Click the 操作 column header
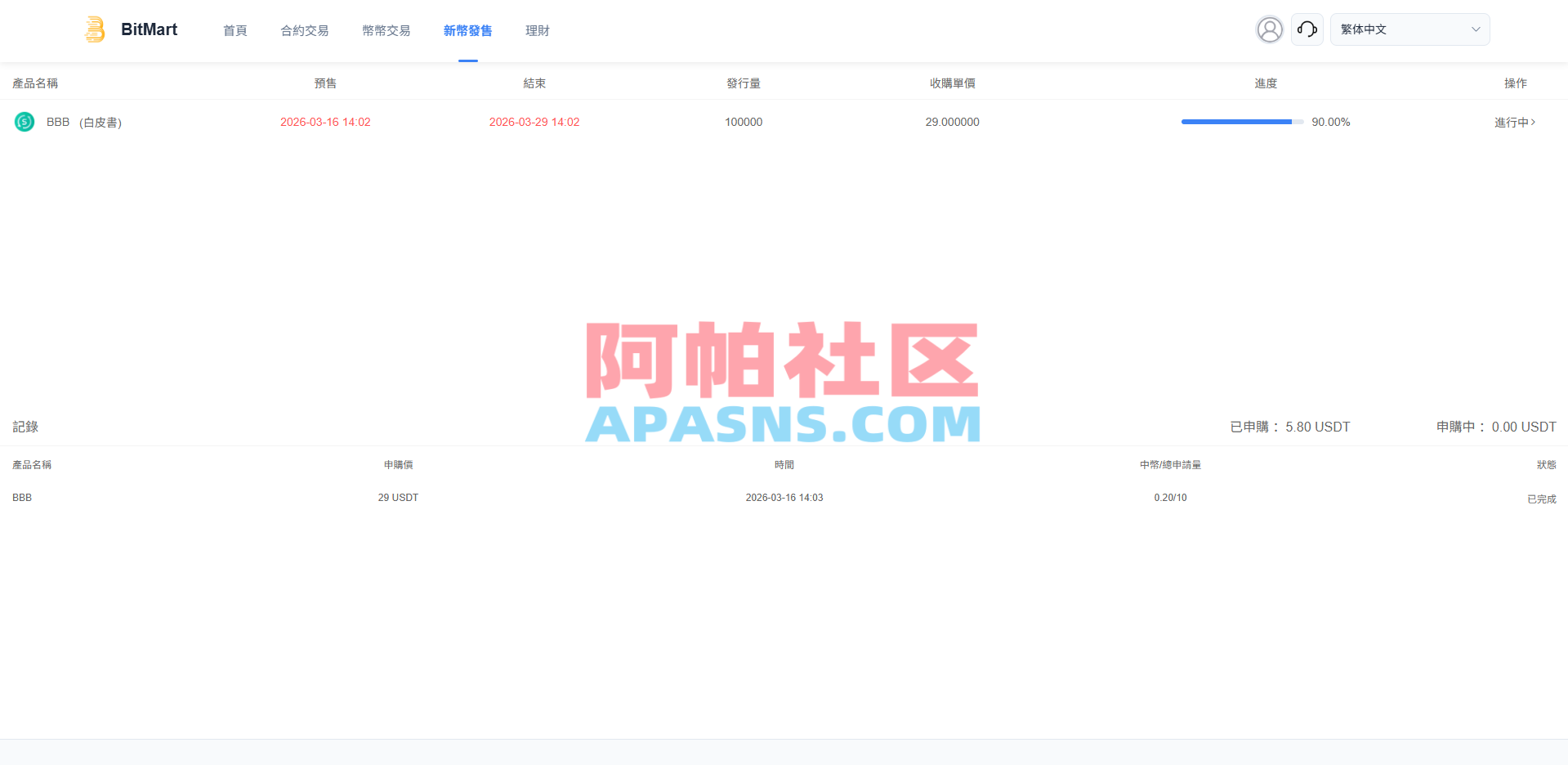This screenshot has height=765, width=1568. coord(1515,83)
